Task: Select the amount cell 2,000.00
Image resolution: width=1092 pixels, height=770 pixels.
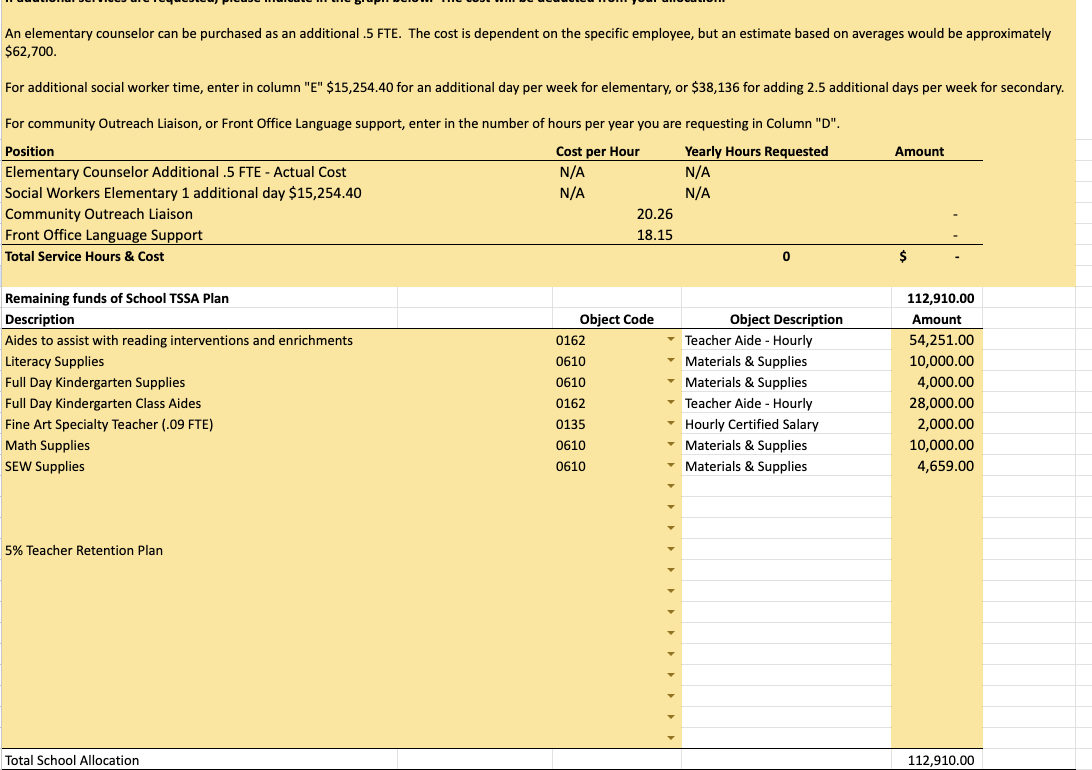Action: coord(937,423)
